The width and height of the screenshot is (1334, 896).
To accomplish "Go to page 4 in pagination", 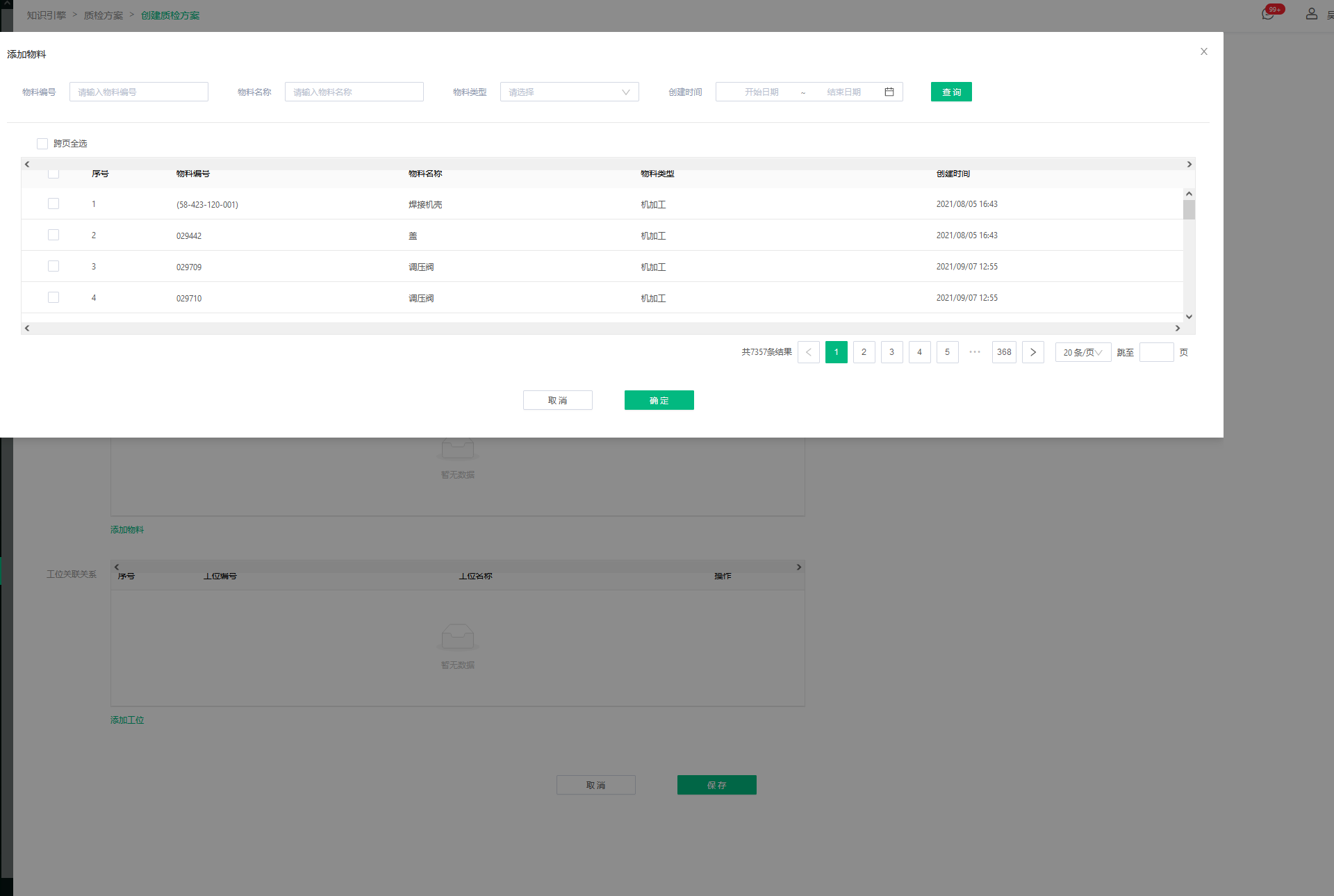I will point(920,352).
